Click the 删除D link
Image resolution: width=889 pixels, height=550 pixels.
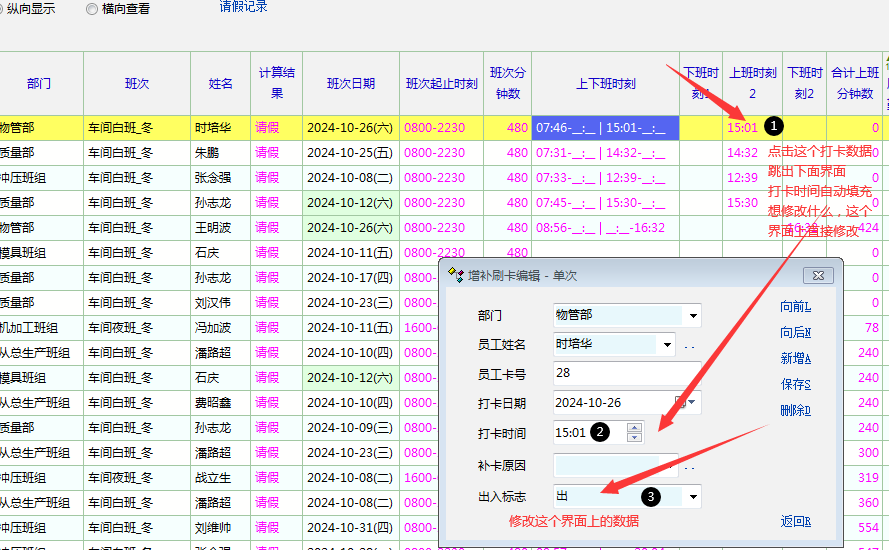[795, 410]
